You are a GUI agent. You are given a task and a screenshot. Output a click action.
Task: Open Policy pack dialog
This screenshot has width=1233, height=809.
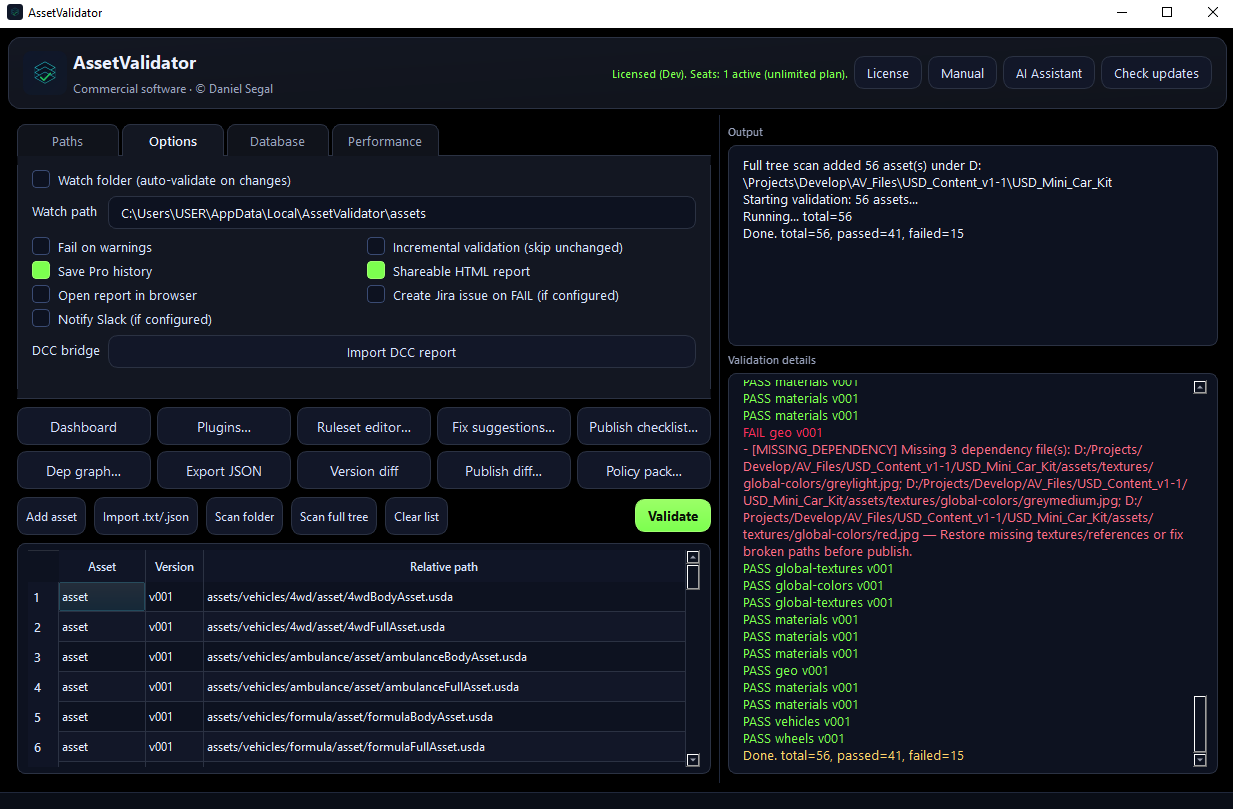644,471
